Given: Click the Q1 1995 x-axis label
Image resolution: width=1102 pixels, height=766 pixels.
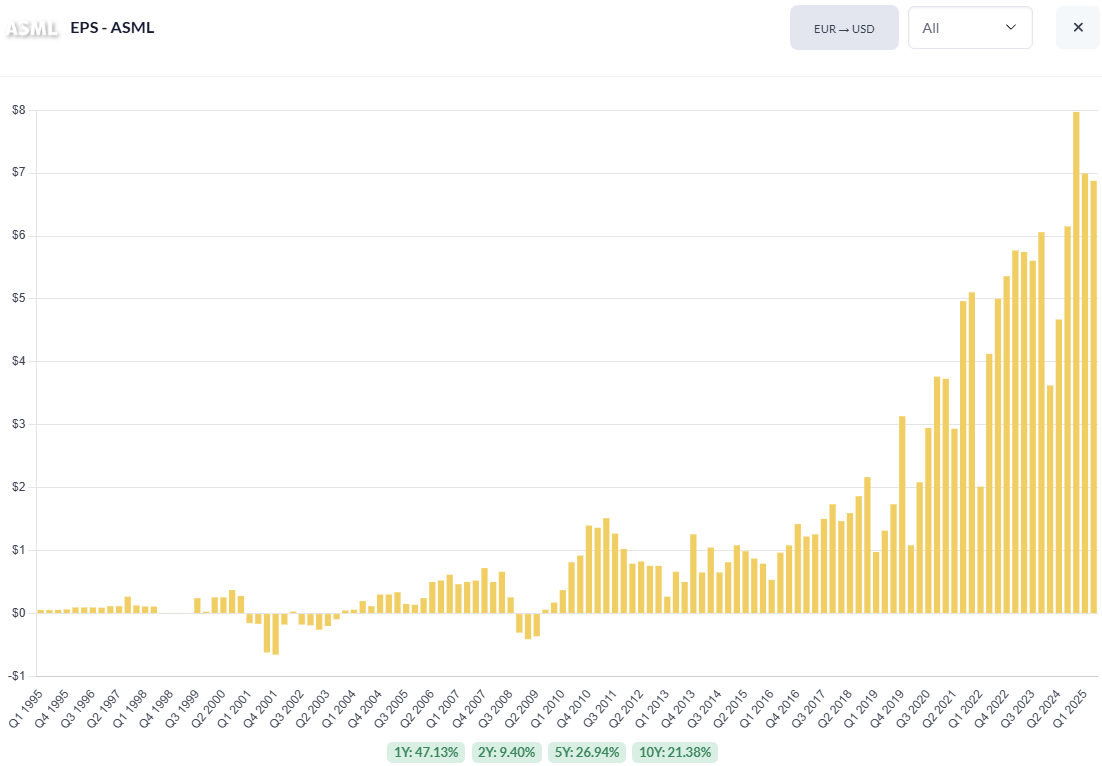Looking at the screenshot, I should 26,708.
